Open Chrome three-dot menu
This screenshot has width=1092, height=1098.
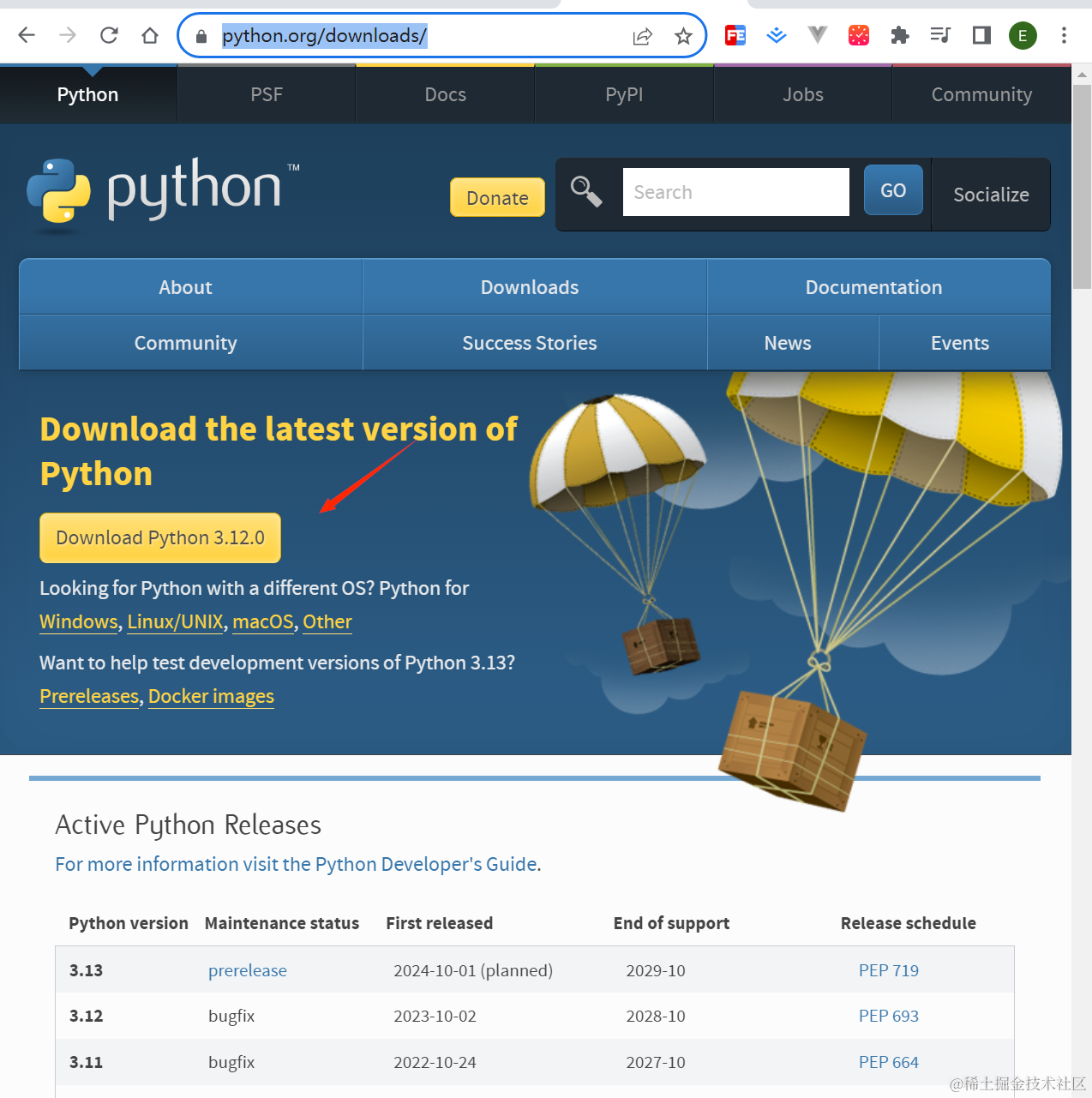pyautogui.click(x=1064, y=35)
